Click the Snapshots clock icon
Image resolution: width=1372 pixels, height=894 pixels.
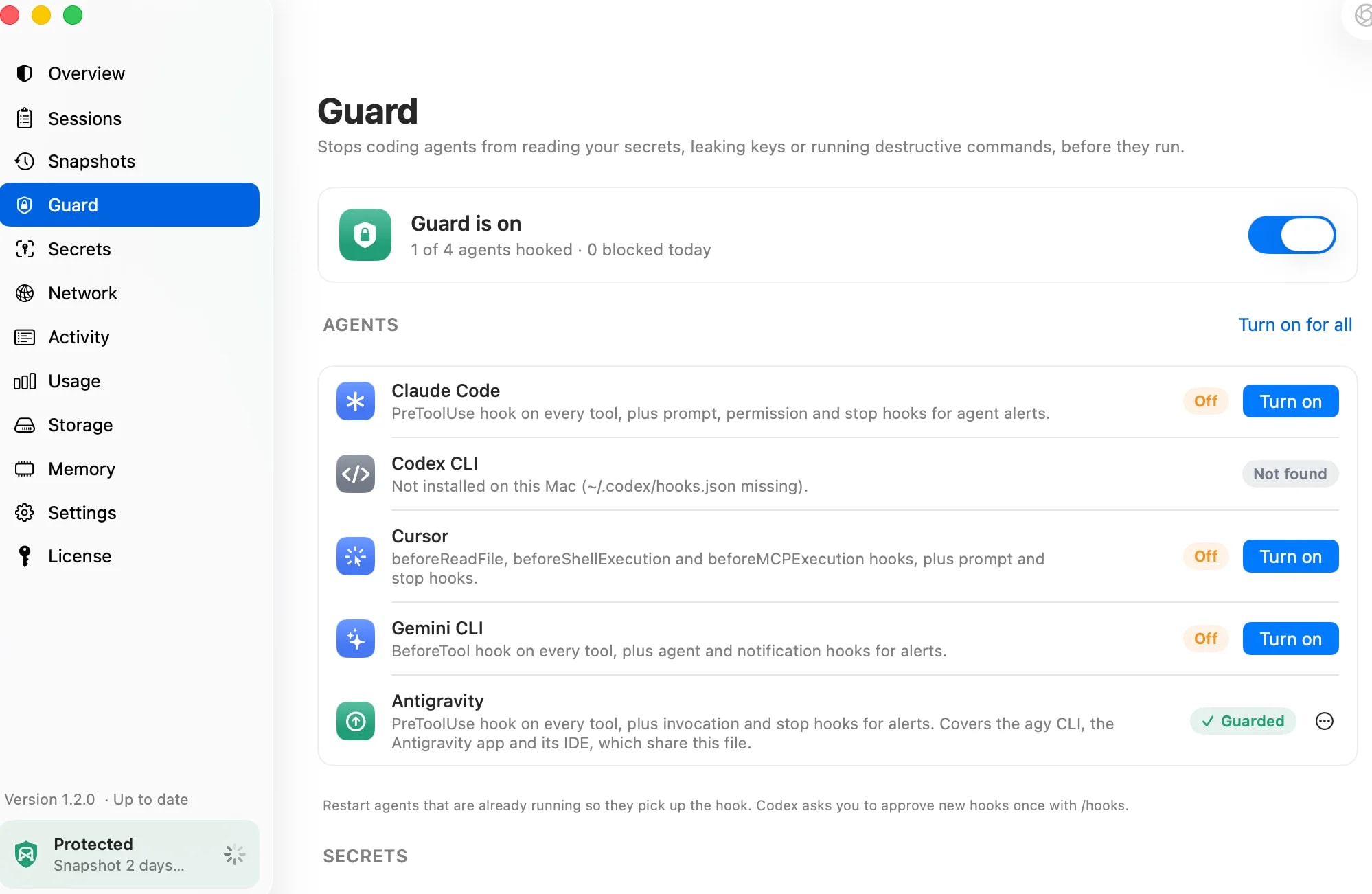(25, 161)
